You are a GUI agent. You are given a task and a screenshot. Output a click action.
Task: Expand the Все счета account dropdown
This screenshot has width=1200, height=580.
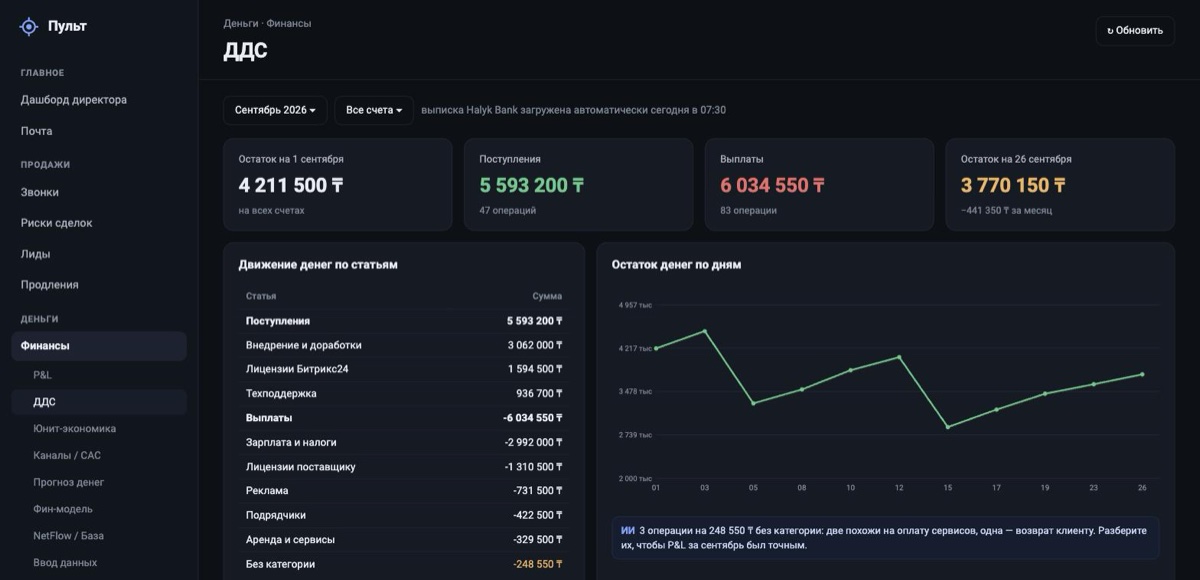tap(374, 110)
